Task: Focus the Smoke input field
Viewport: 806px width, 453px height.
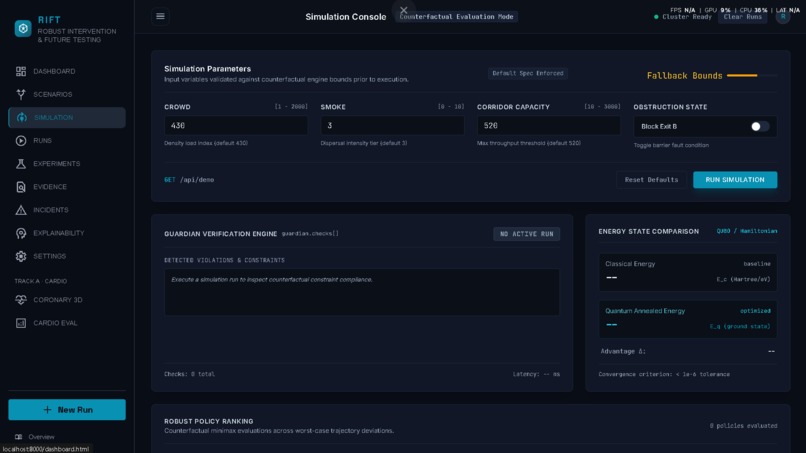Action: [x=392, y=125]
